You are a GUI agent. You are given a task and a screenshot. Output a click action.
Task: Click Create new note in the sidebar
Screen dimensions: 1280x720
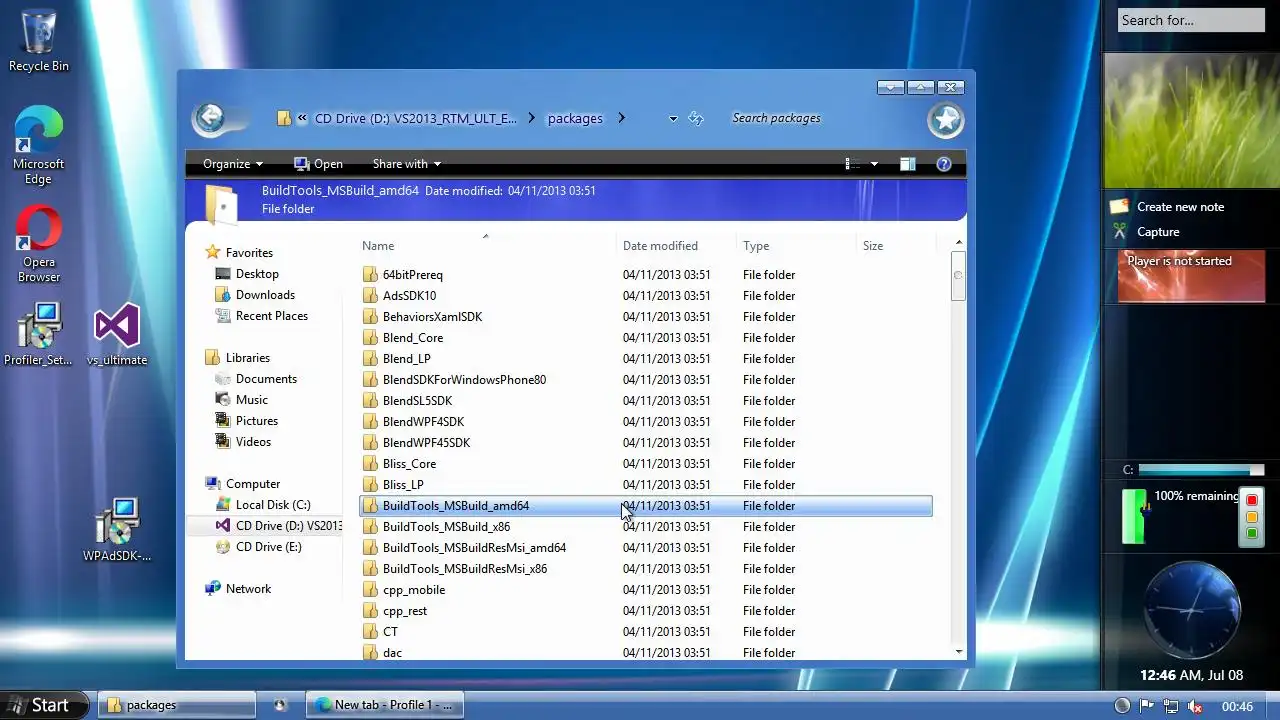[x=1180, y=207]
